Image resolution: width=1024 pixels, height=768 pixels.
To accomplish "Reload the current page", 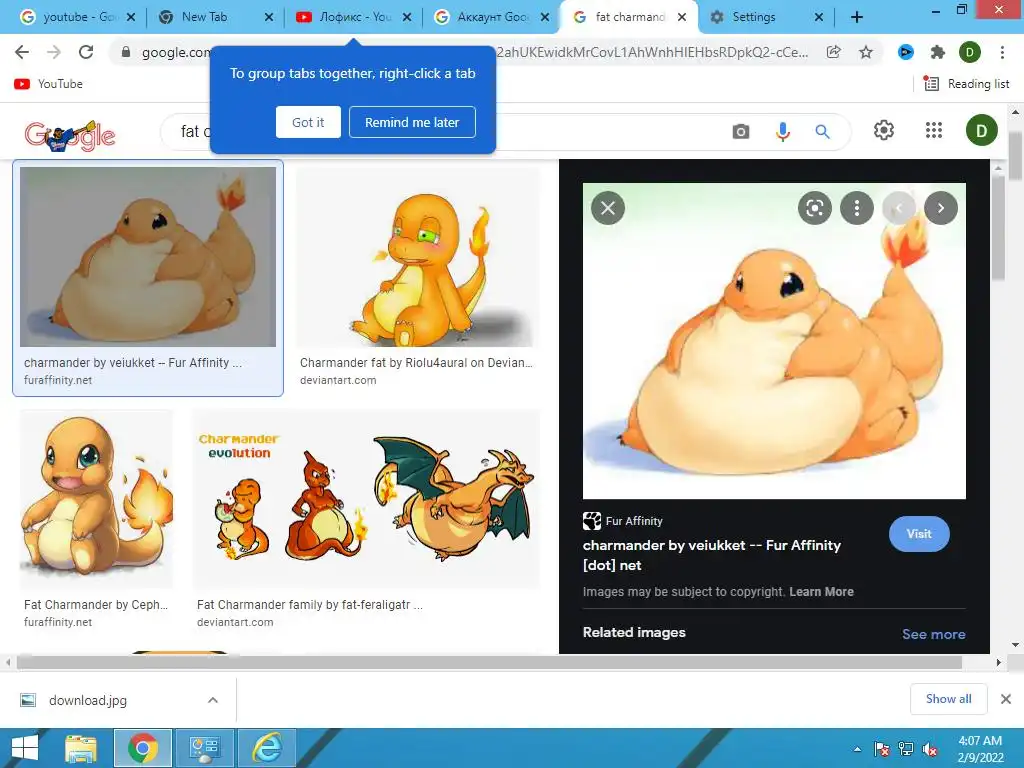I will tap(86, 52).
